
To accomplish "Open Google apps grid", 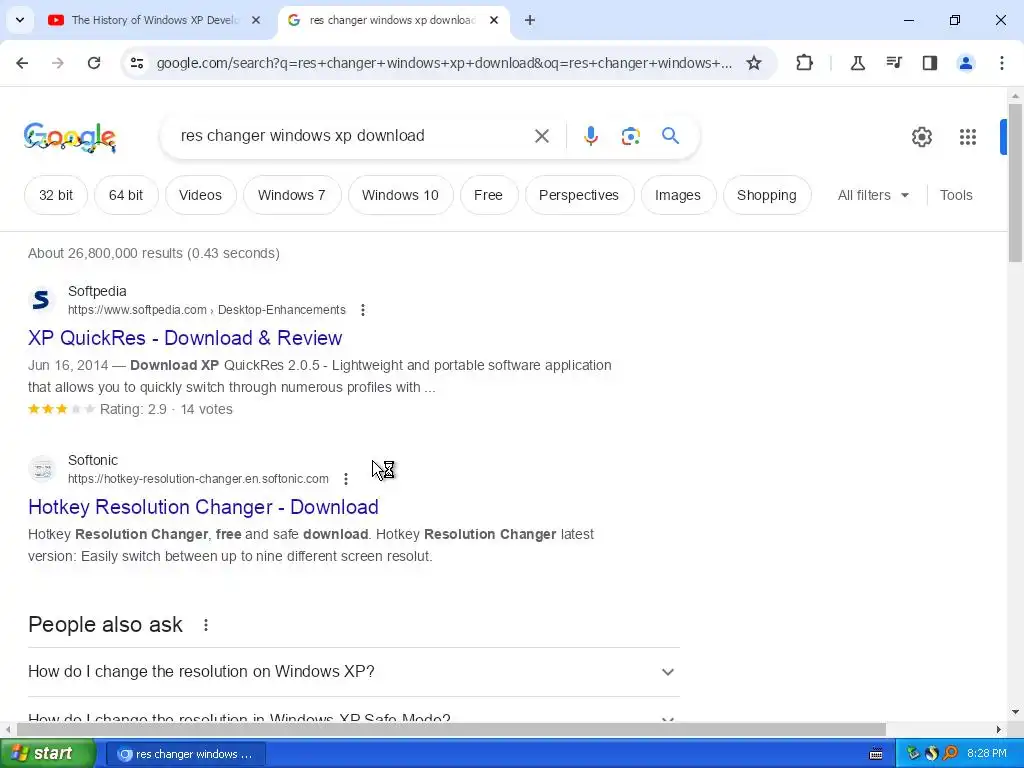I will pos(967,136).
